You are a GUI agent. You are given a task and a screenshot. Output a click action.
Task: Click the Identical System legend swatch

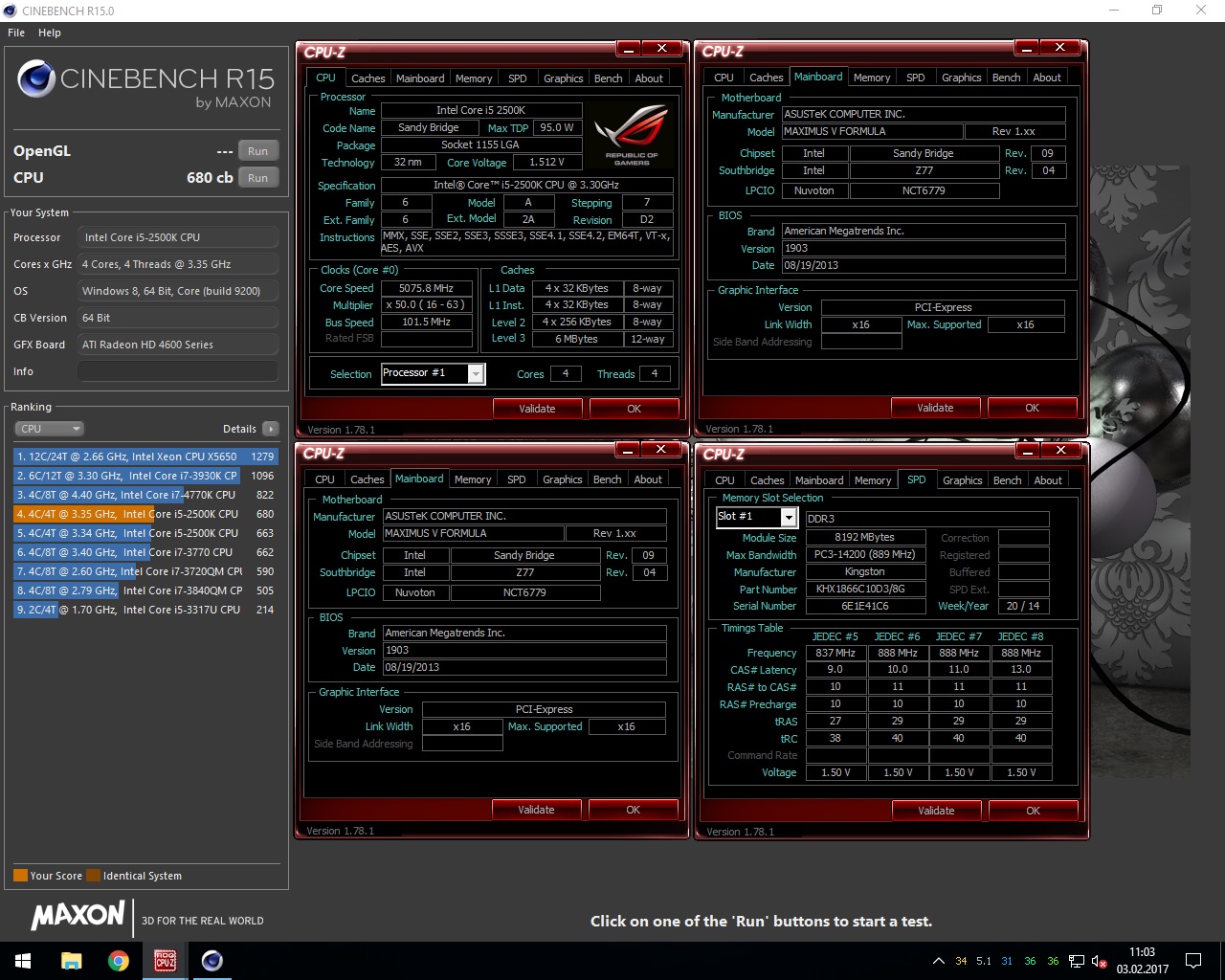pos(93,875)
